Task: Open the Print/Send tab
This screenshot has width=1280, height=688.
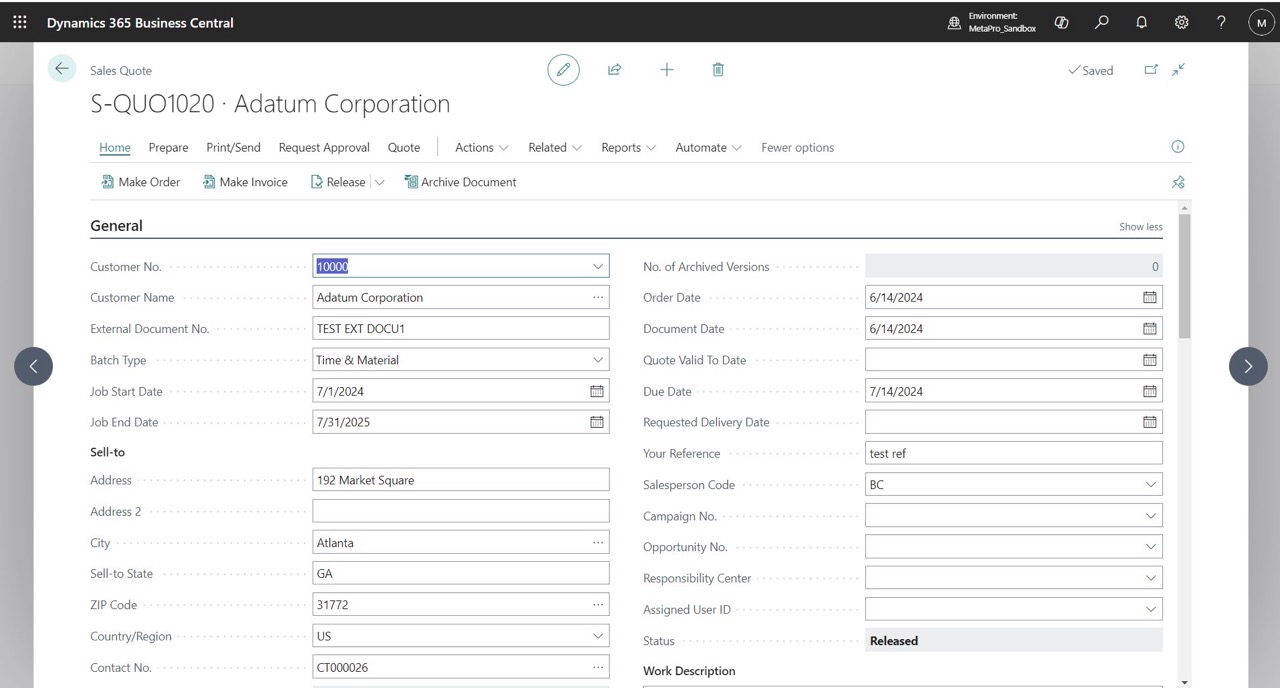Action: coord(233,147)
